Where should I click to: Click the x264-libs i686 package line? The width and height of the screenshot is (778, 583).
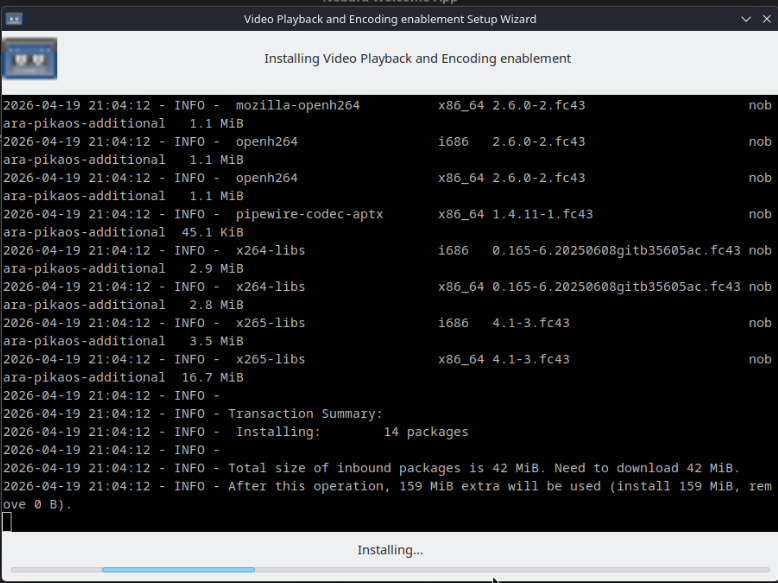270,250
